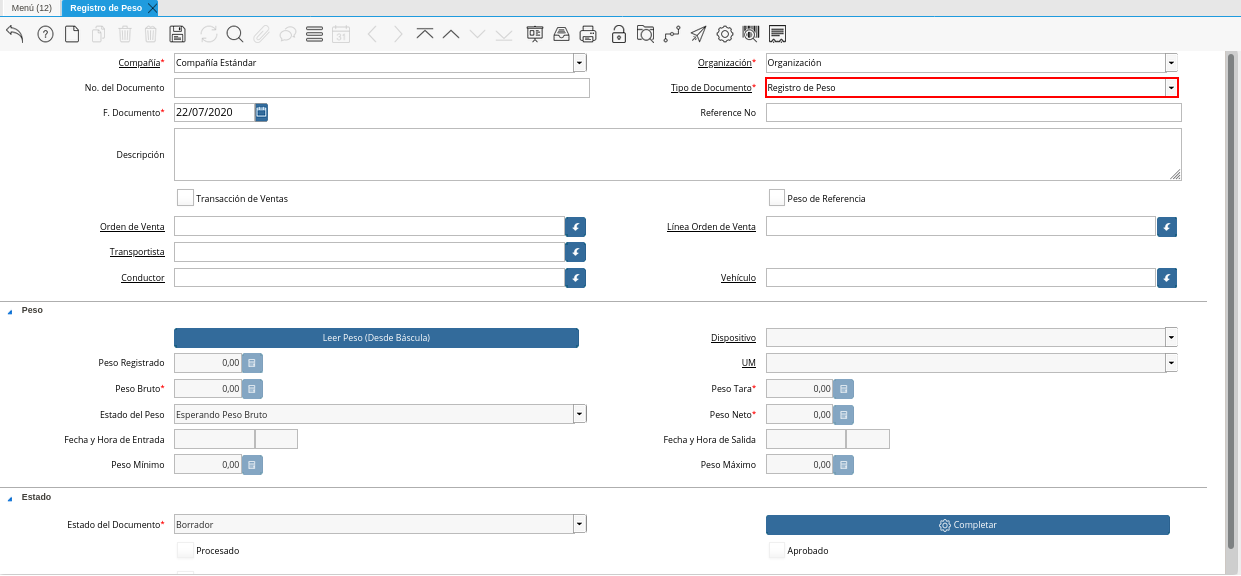Click the lock icon in toolbar
The image size is (1241, 576).
point(619,34)
